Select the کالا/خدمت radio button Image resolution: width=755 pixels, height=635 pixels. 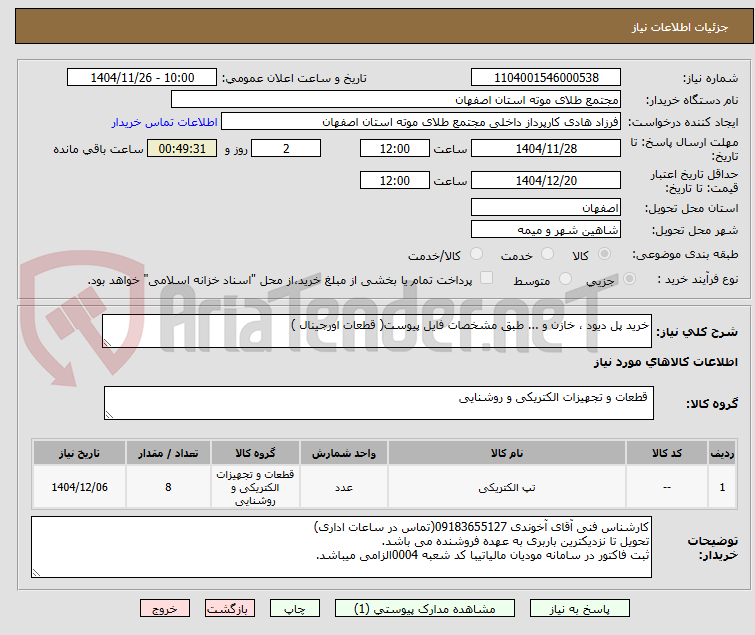click(476, 254)
